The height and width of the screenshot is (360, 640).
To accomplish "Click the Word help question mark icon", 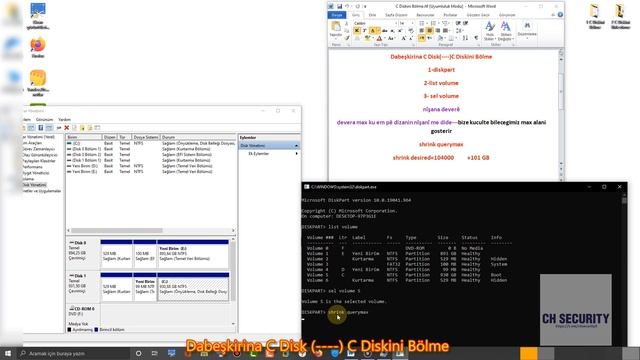I will 560,15.
